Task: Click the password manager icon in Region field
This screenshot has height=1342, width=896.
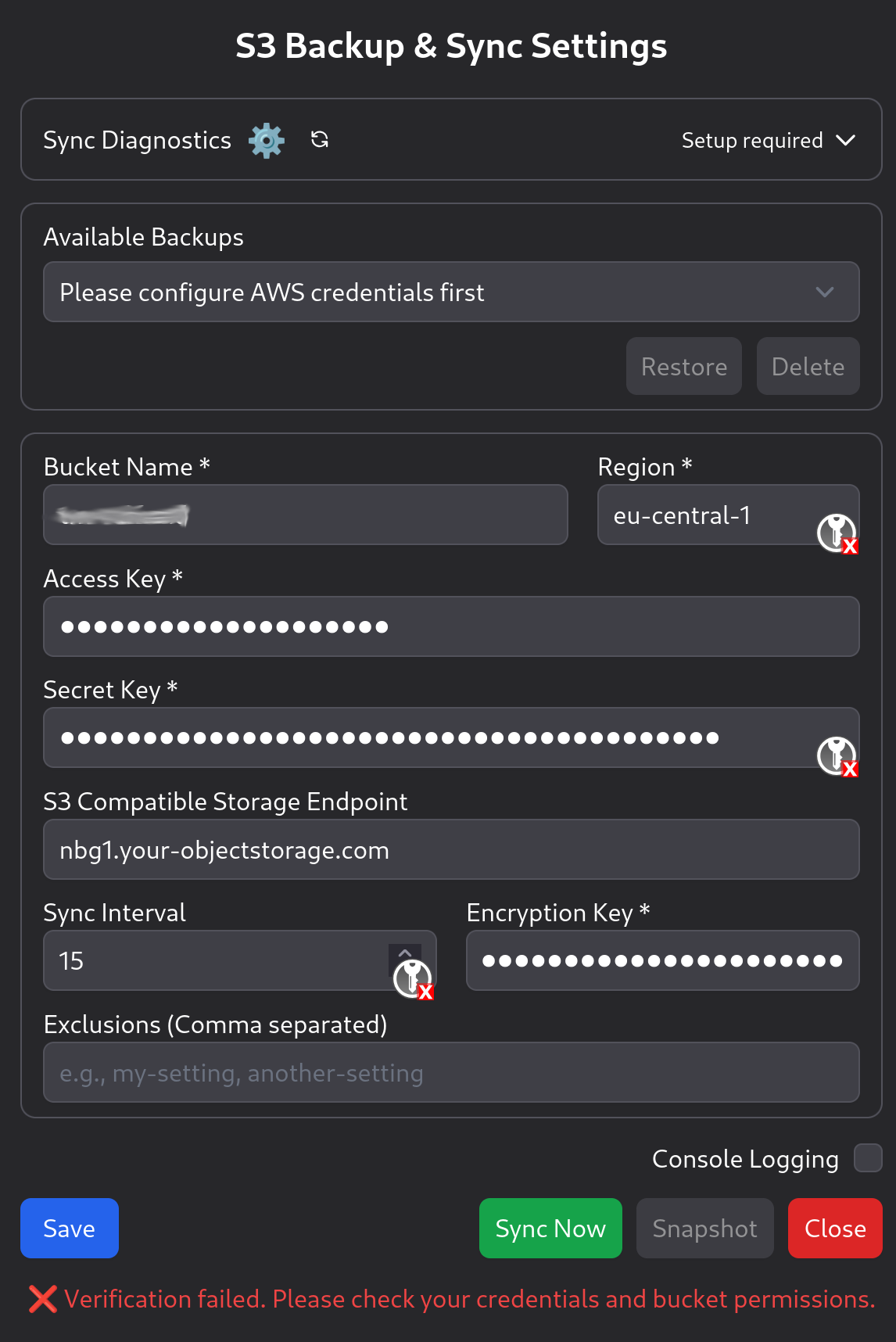Action: click(x=837, y=533)
